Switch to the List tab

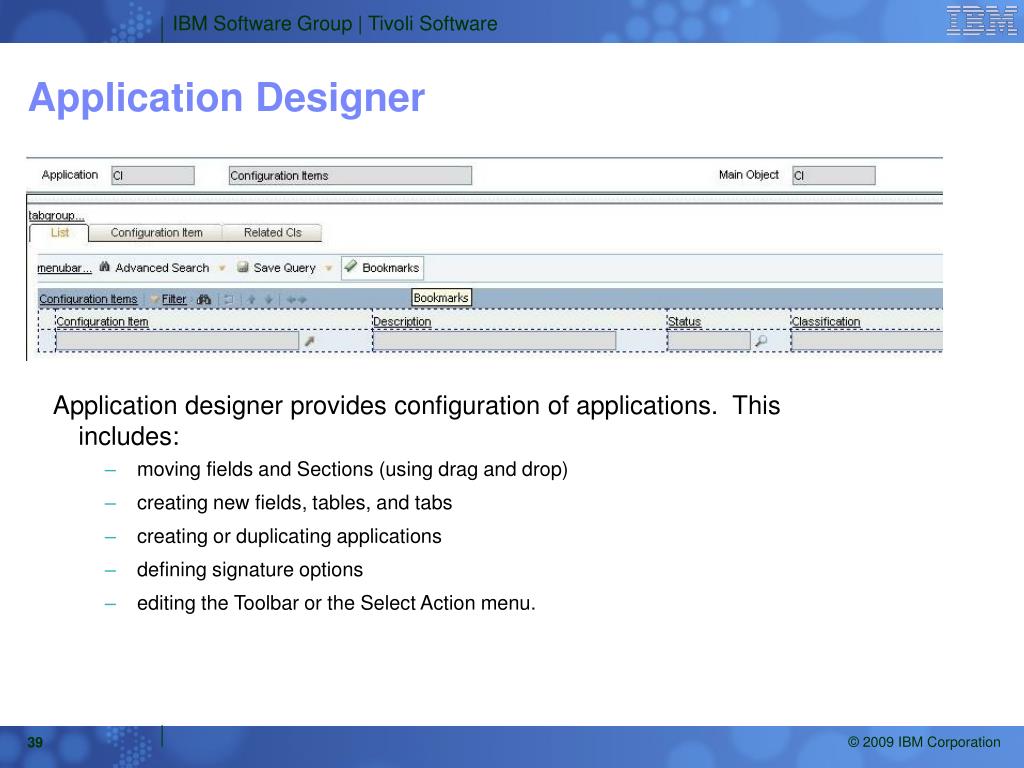(59, 232)
